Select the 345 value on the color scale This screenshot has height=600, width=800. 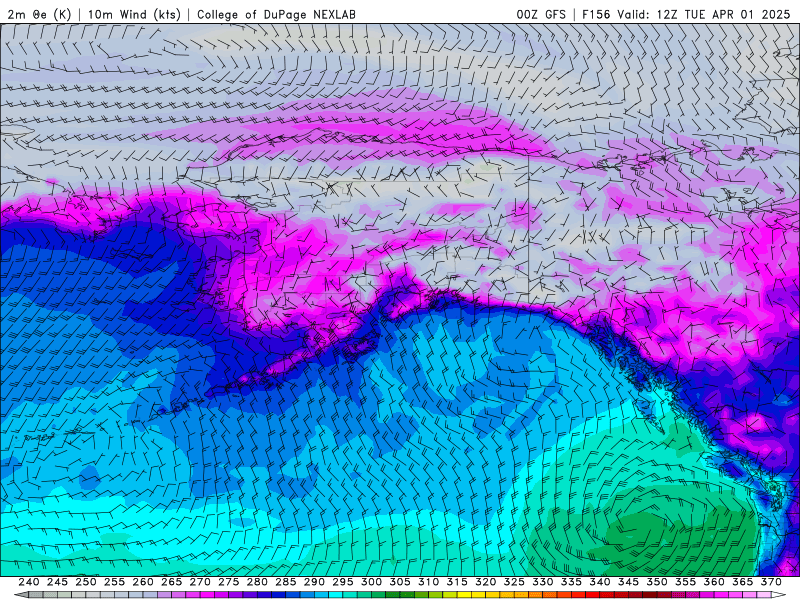pyautogui.click(x=629, y=582)
